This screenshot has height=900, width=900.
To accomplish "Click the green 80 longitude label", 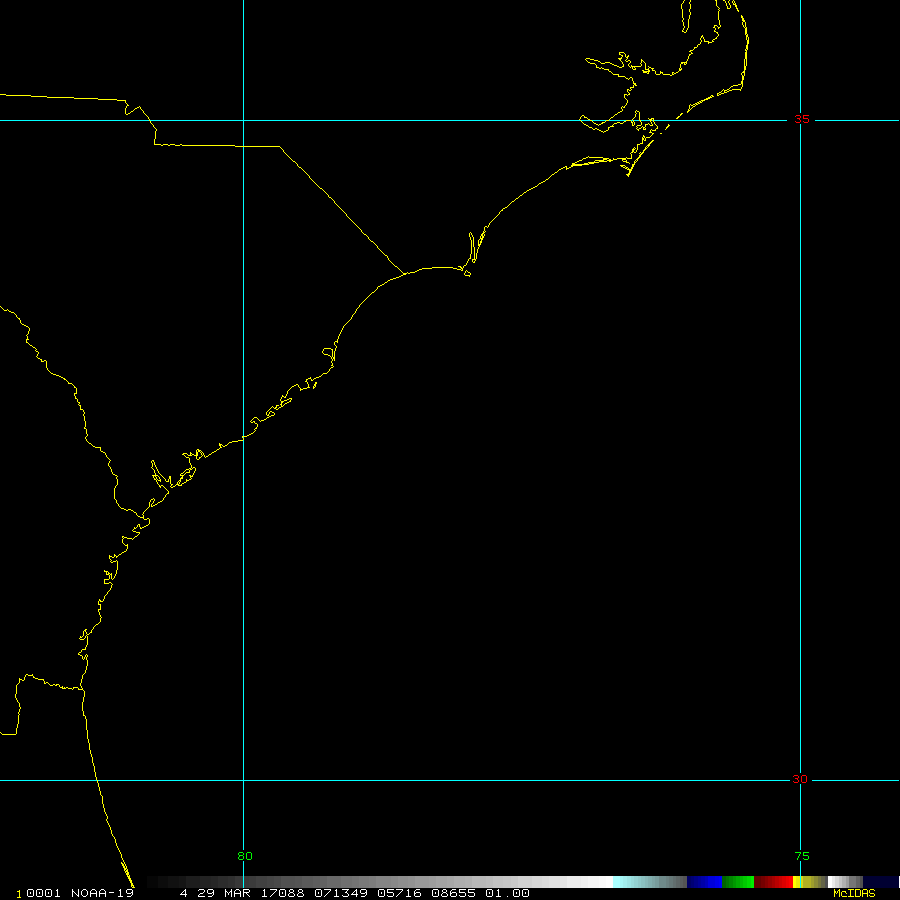I will [245, 856].
